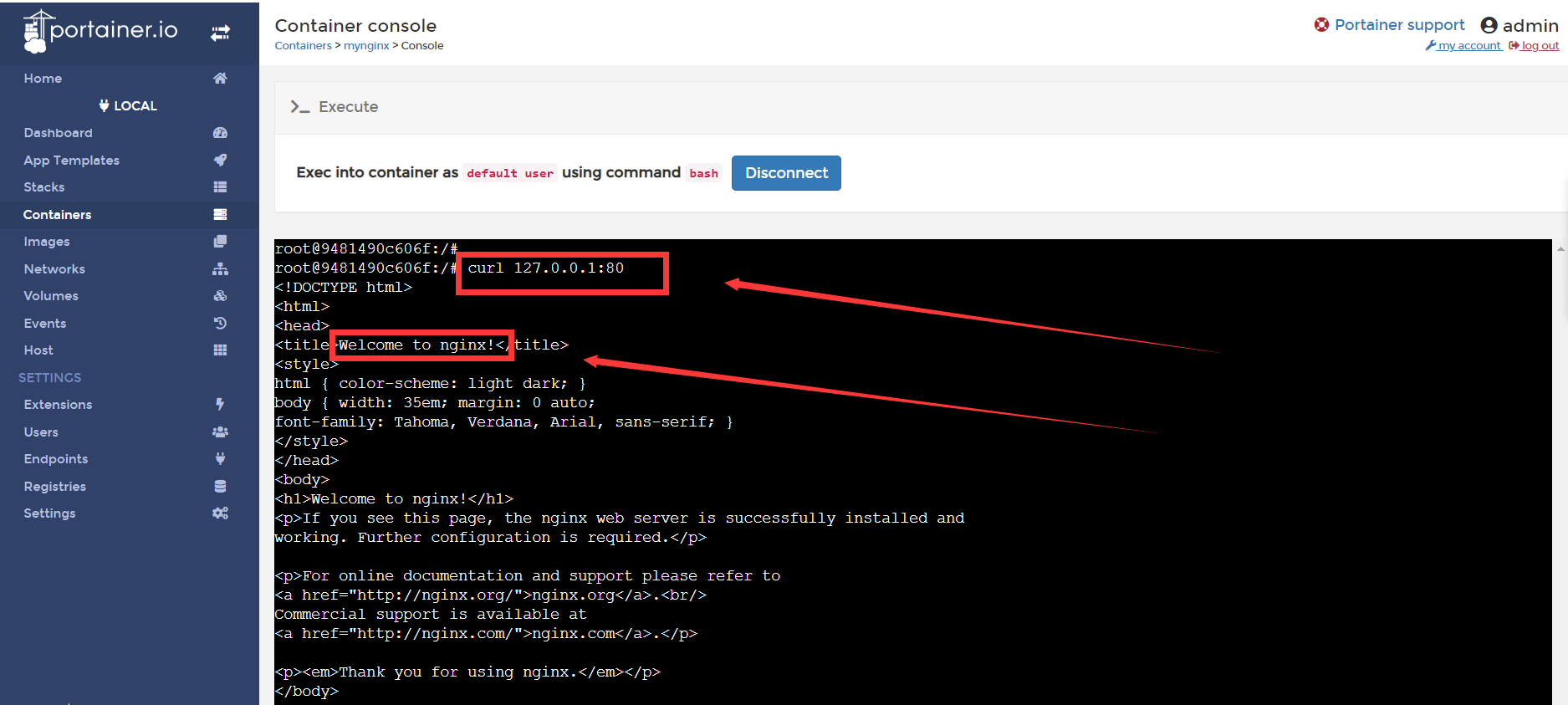Click the Execute terminal prompt icon
1568x705 pixels.
[x=299, y=106]
